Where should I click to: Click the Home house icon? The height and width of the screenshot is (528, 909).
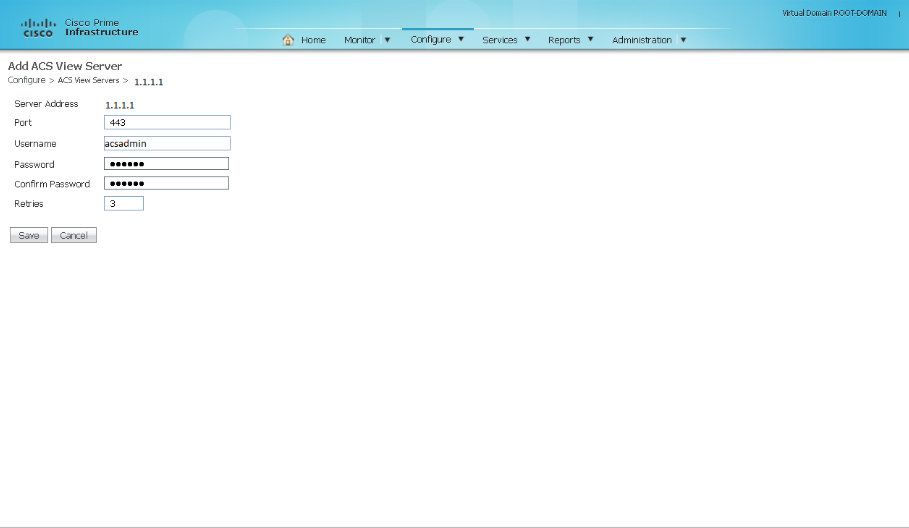pyautogui.click(x=288, y=39)
